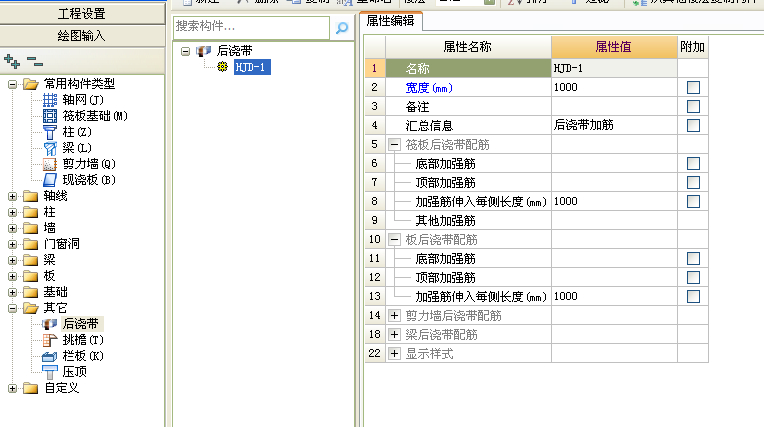Toggle 附加 checkbox for row 6 底部加强筋
This screenshot has height=427, width=764.
coord(693,163)
